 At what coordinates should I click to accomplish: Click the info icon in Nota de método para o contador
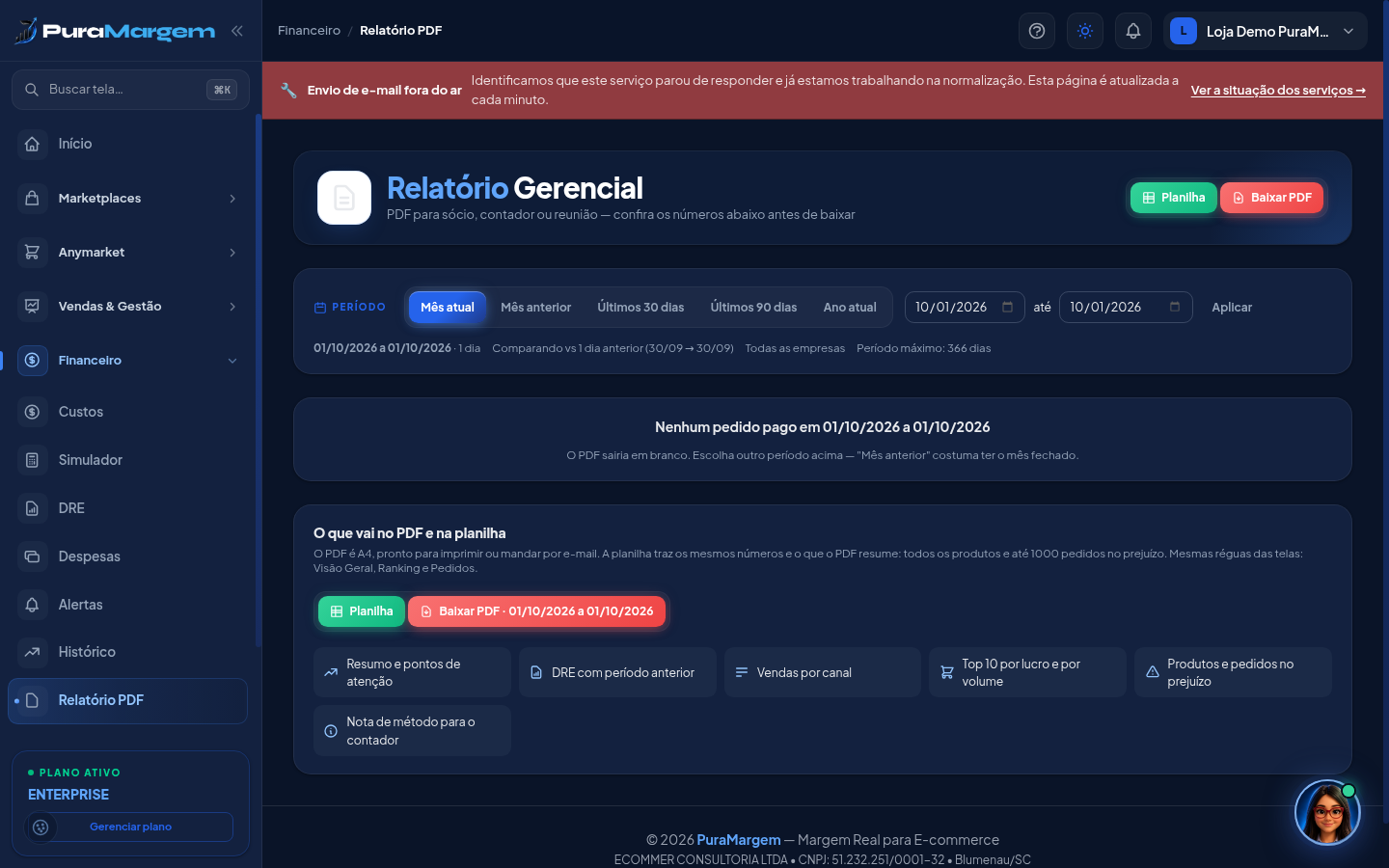[331, 731]
